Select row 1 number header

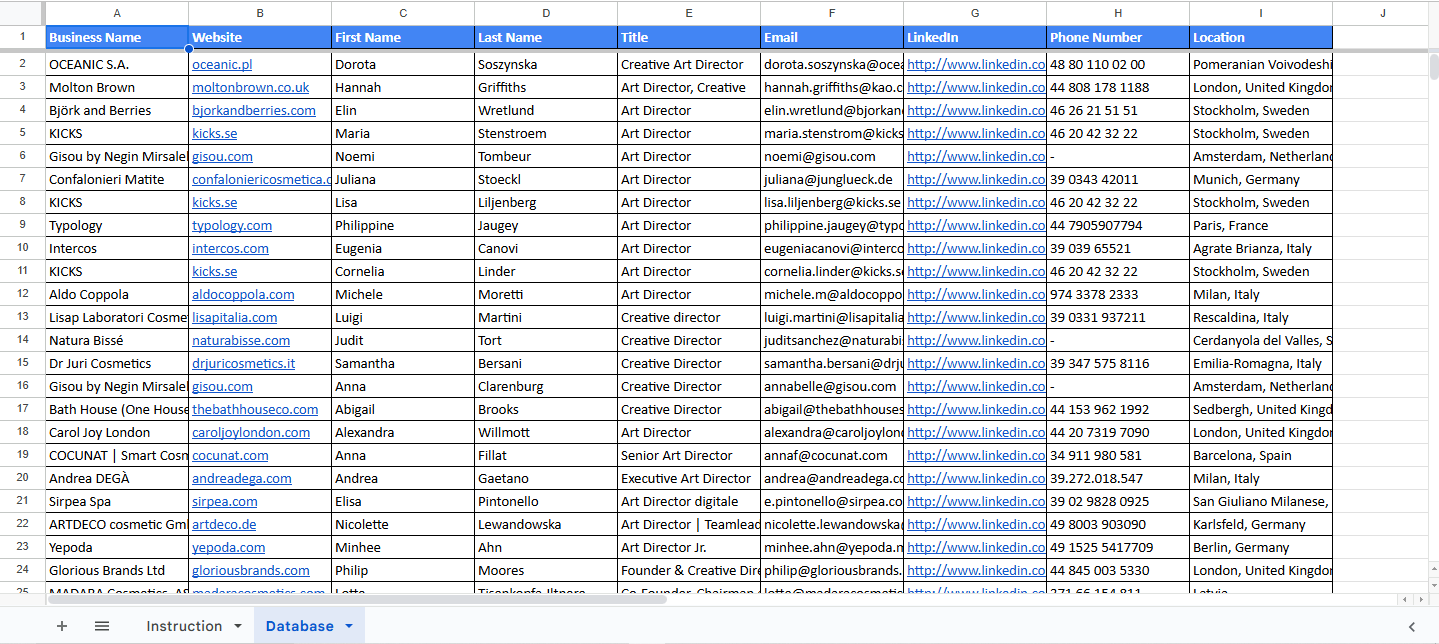point(22,37)
